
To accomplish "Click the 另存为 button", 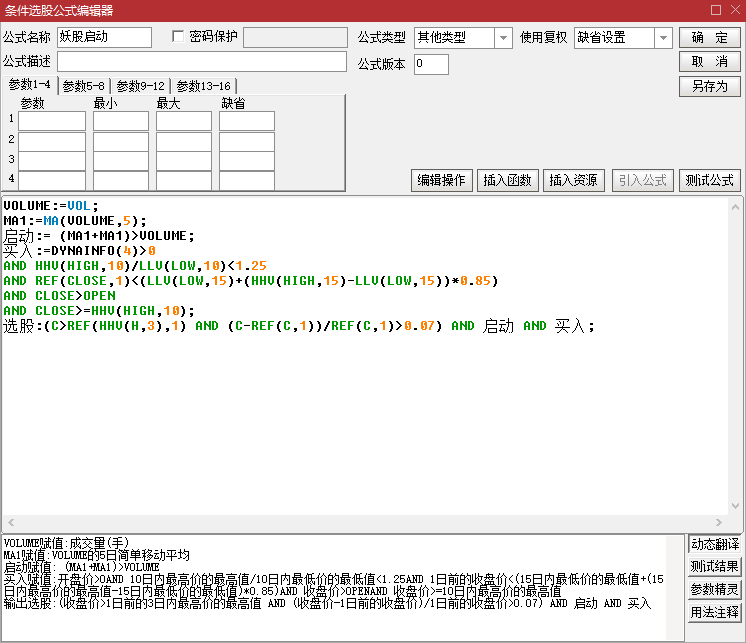I will pos(709,87).
